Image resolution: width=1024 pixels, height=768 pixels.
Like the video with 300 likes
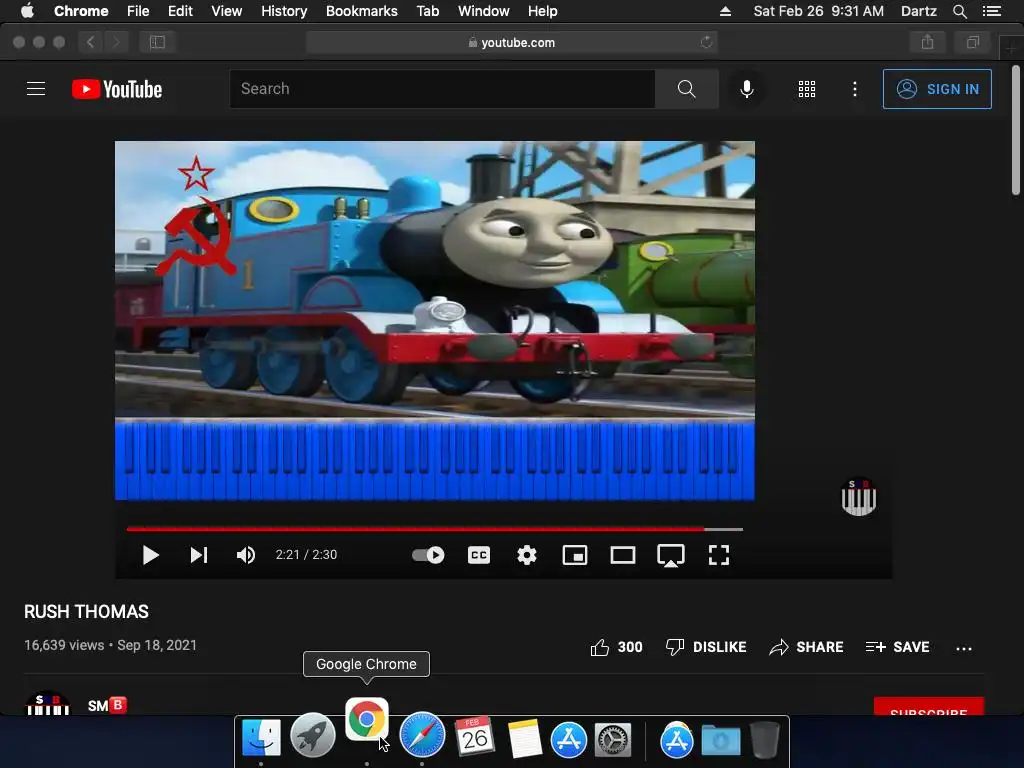(616, 647)
